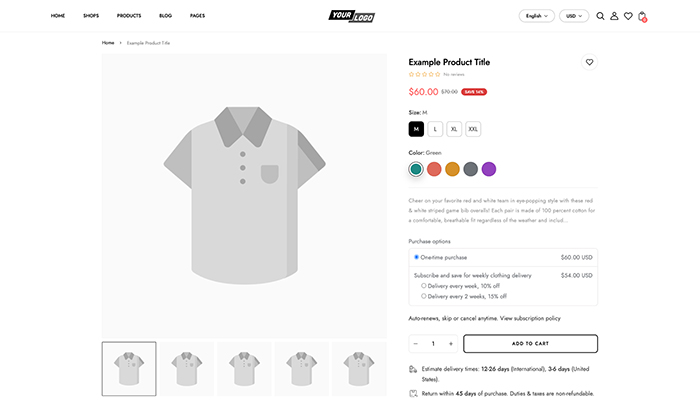Open the Products menu
700x401 pixels.
coord(128,16)
